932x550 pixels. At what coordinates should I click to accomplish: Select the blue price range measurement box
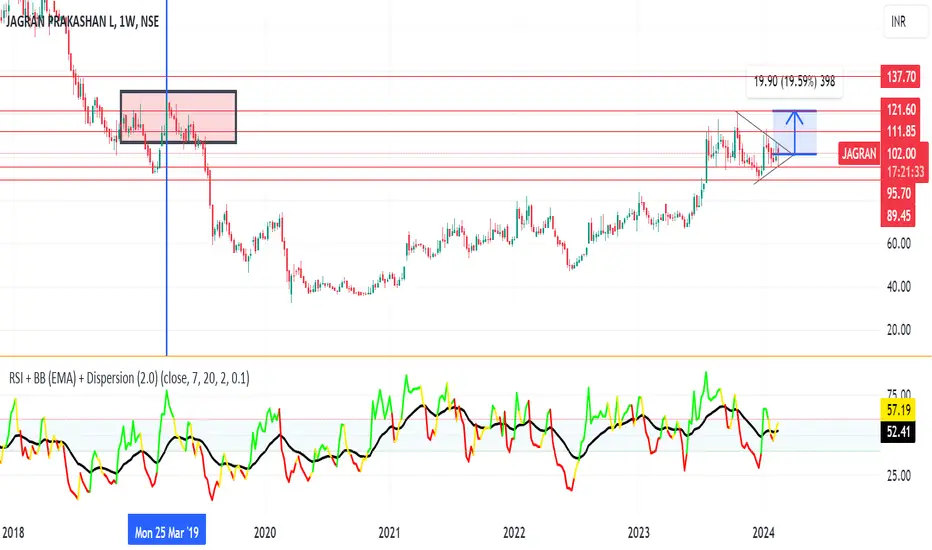coord(795,133)
